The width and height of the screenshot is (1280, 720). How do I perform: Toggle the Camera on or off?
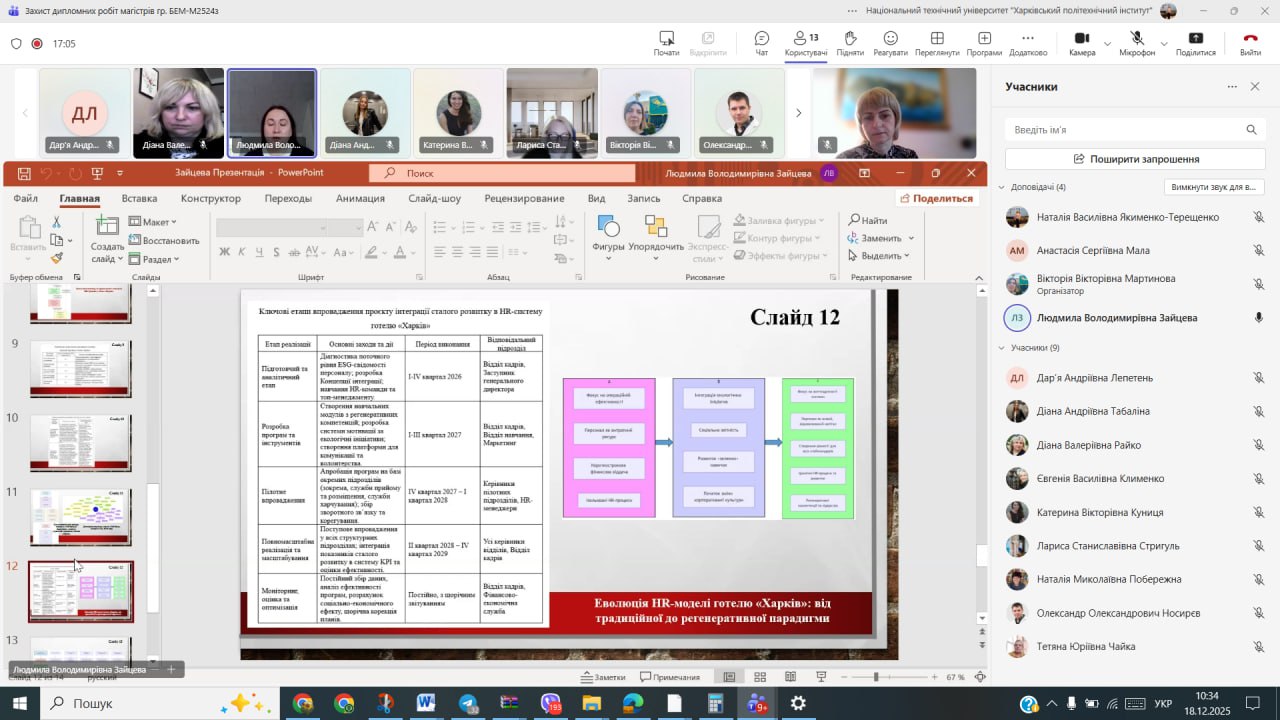click(x=1081, y=43)
